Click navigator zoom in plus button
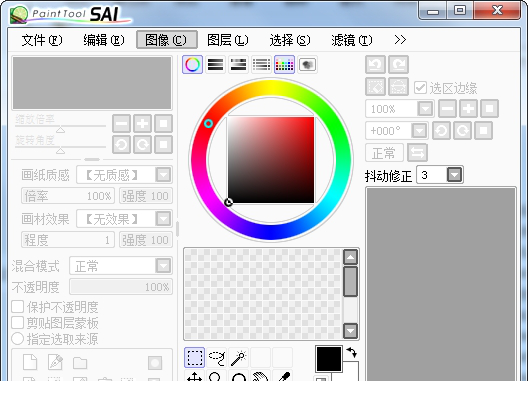The image size is (528, 396). (142, 123)
